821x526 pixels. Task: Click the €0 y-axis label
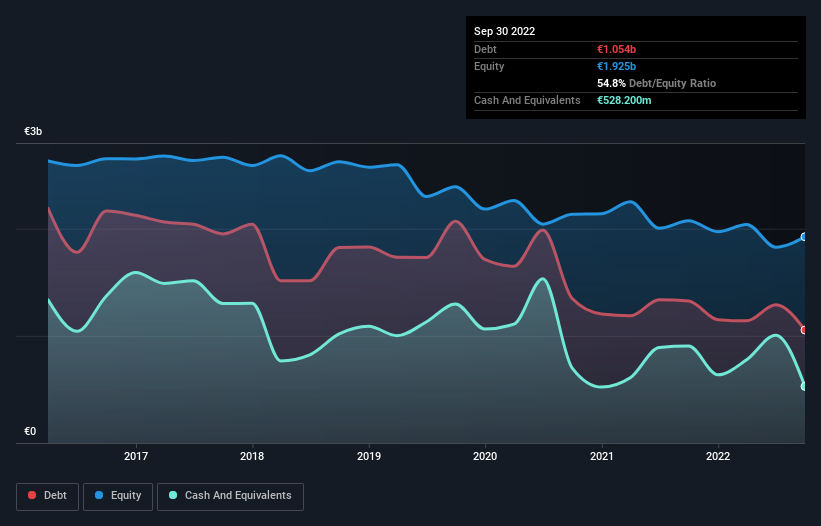(30, 431)
